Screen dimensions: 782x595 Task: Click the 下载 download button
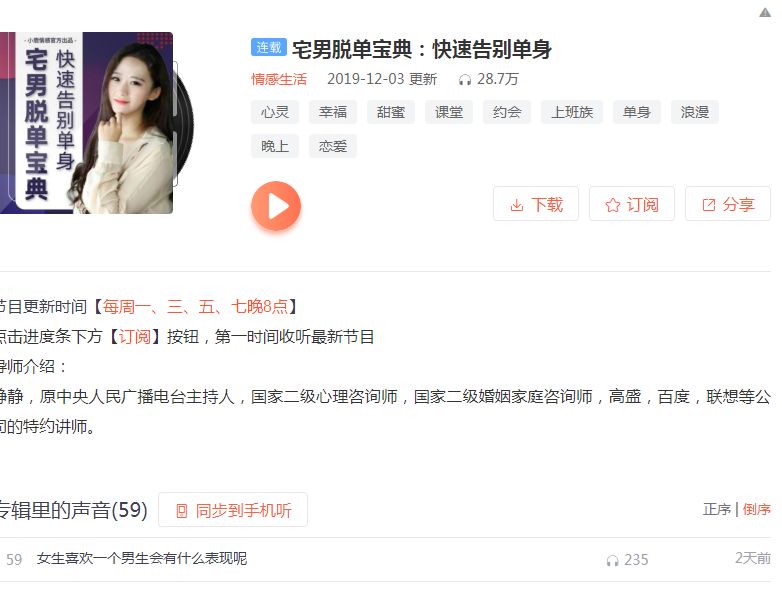pyautogui.click(x=536, y=204)
